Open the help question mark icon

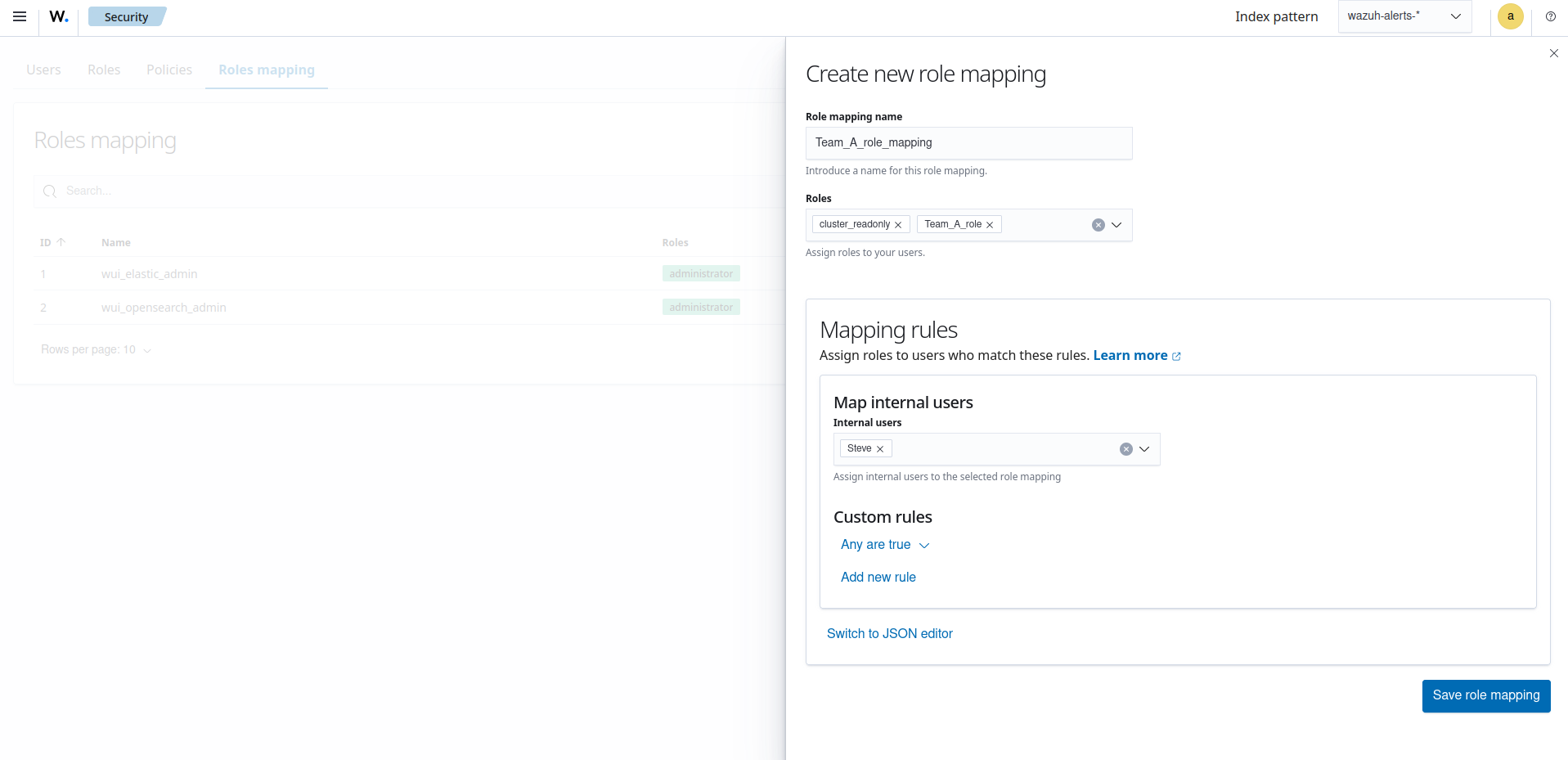click(1550, 16)
